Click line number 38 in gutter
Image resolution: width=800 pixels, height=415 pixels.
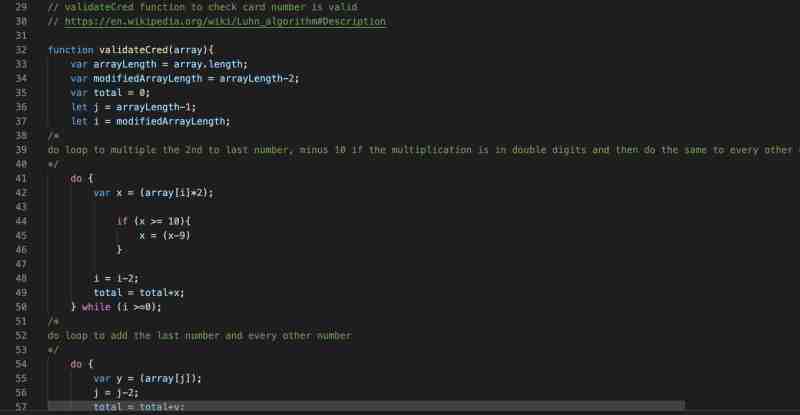click(x=21, y=136)
